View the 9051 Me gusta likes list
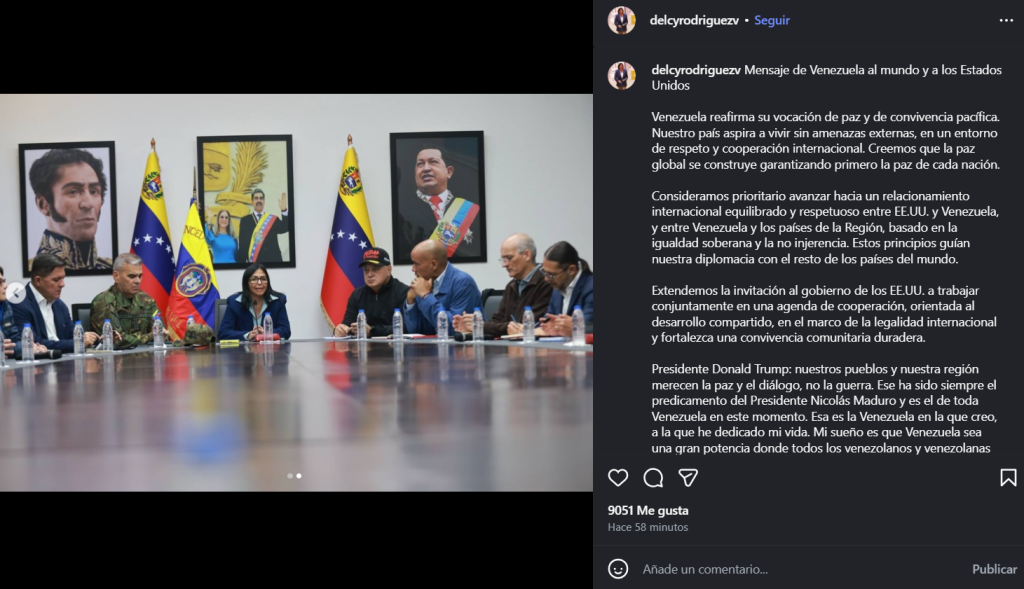 [x=648, y=510]
